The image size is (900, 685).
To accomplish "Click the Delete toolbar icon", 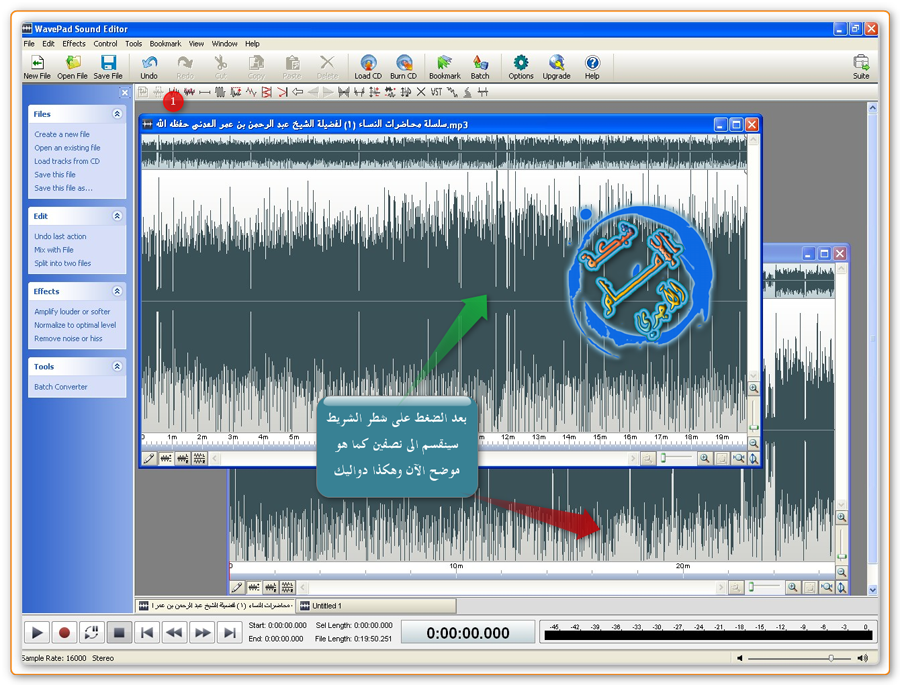I will pyautogui.click(x=327, y=67).
